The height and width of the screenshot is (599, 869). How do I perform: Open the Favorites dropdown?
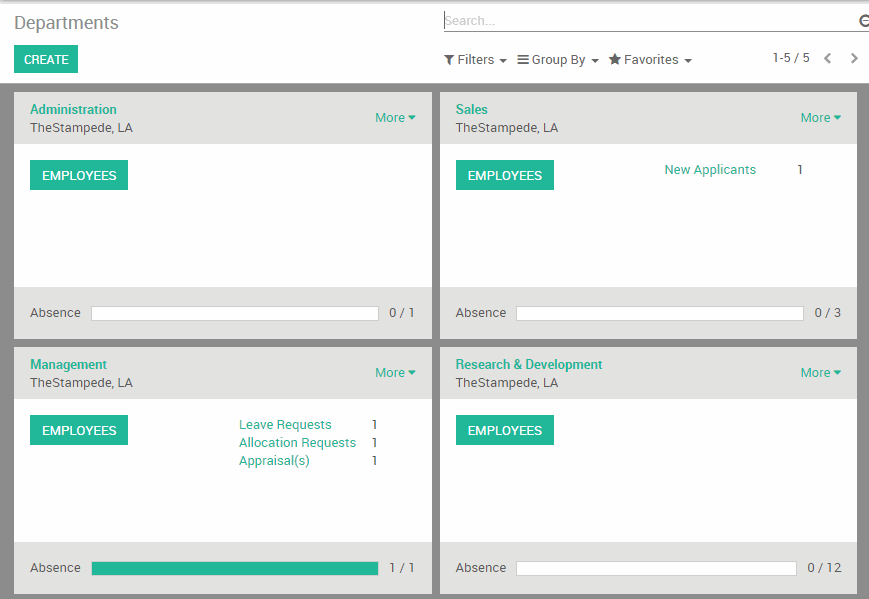point(650,59)
